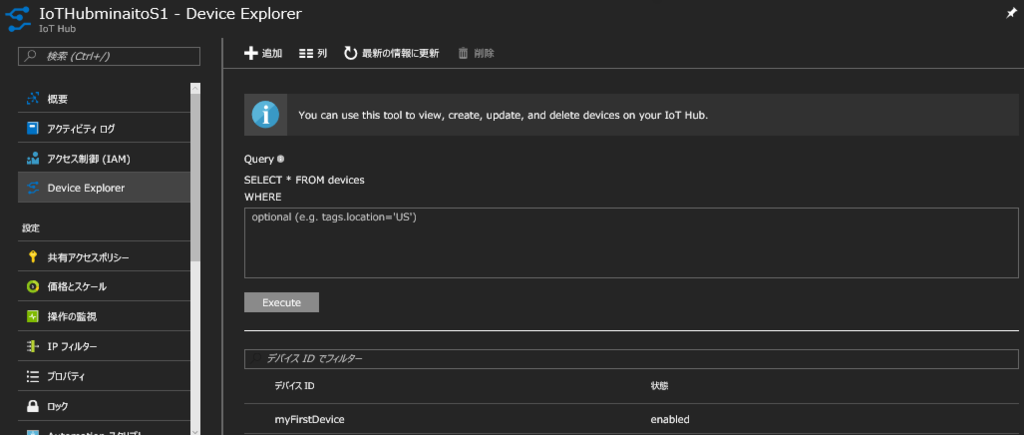The width and height of the screenshot is (1024, 435).
Task: Click the blue info icon in banner
Action: (265, 114)
